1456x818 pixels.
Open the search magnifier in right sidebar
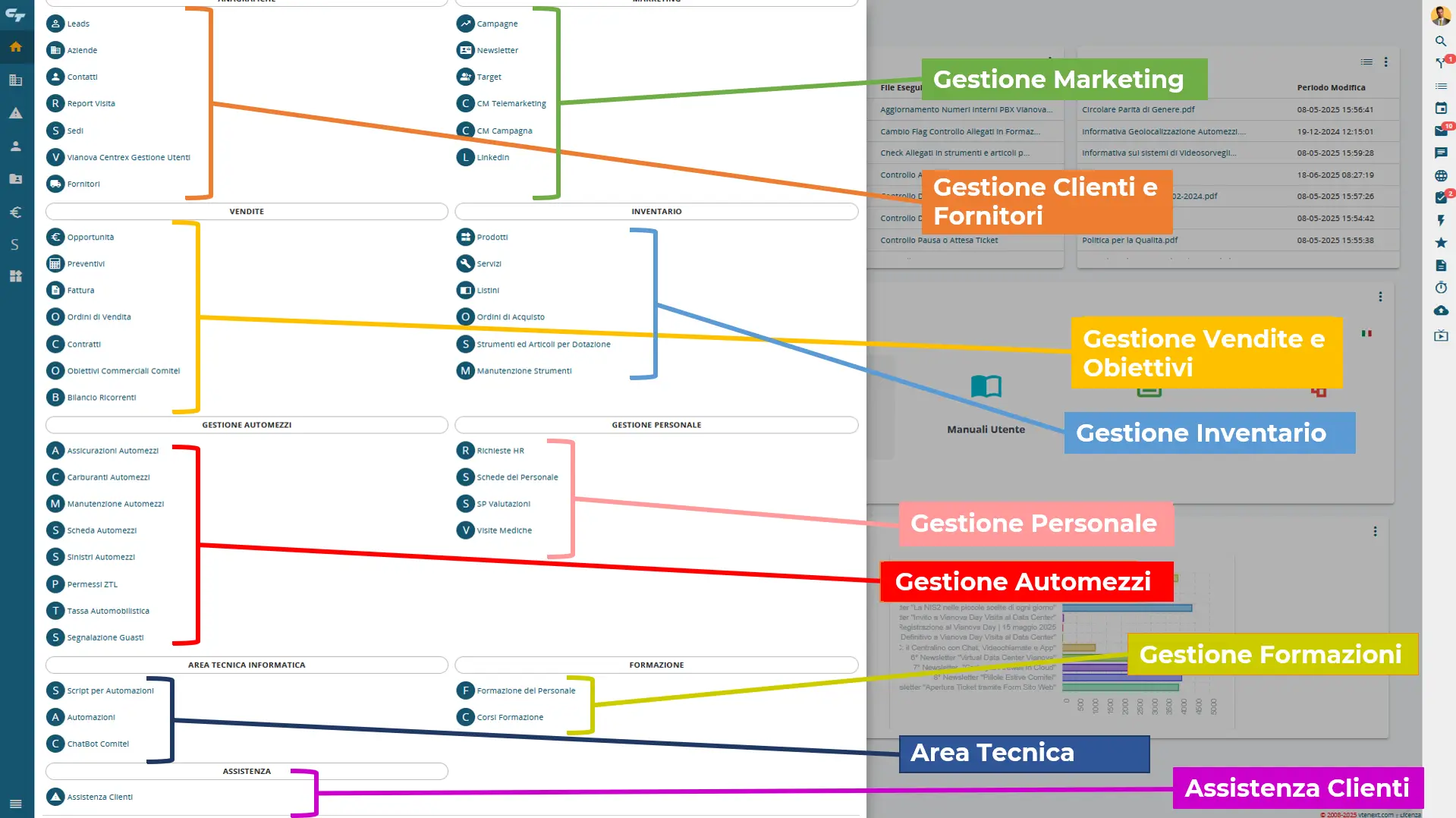point(1440,41)
